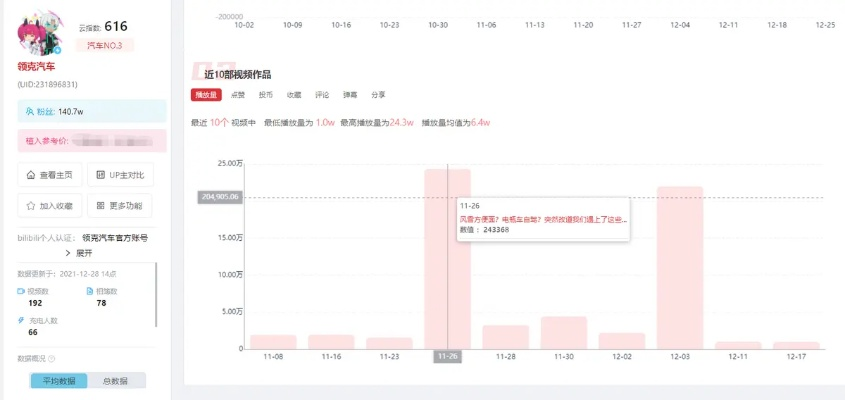Click the UP主对比 comparison button

tap(120, 175)
